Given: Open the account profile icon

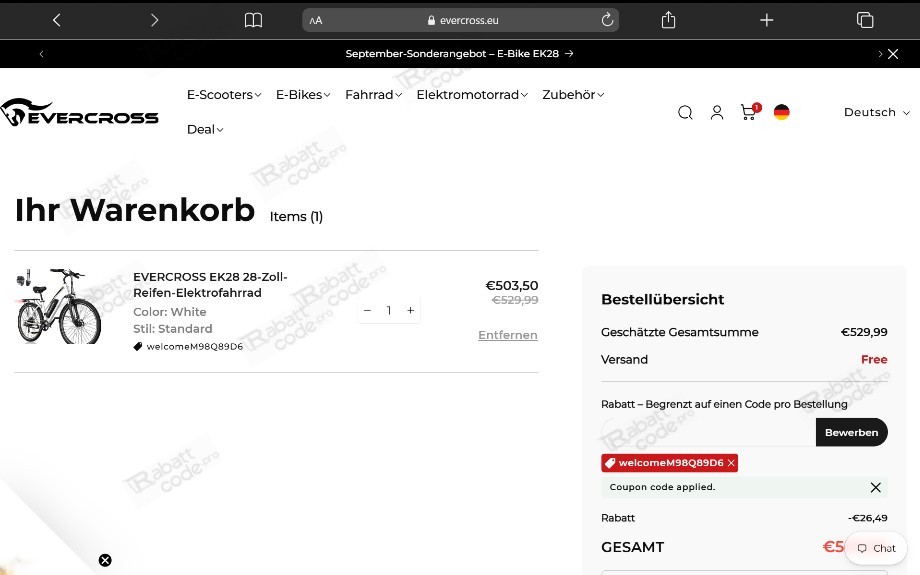Looking at the screenshot, I should (716, 112).
